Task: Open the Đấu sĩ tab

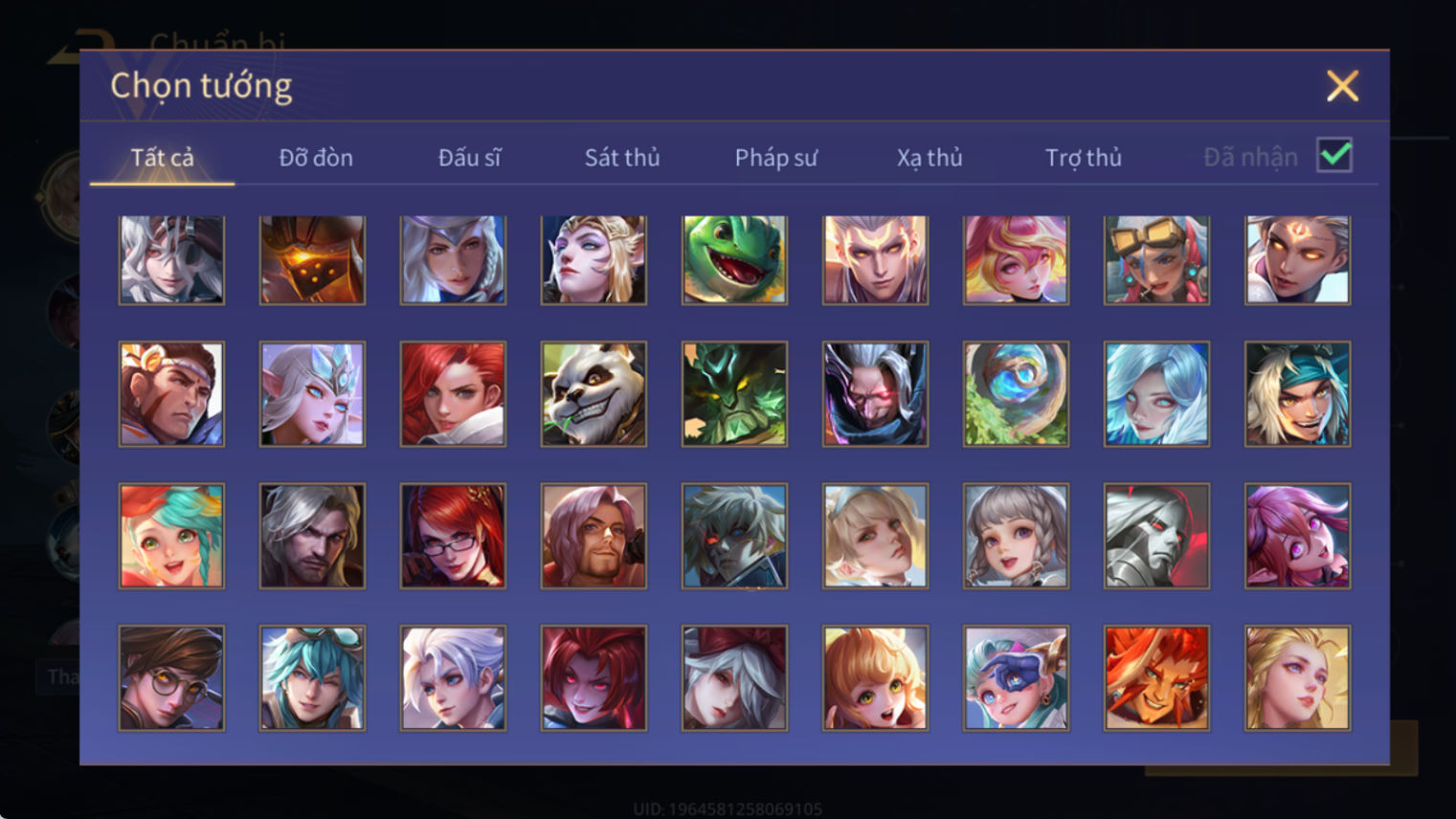Action: 469,158
